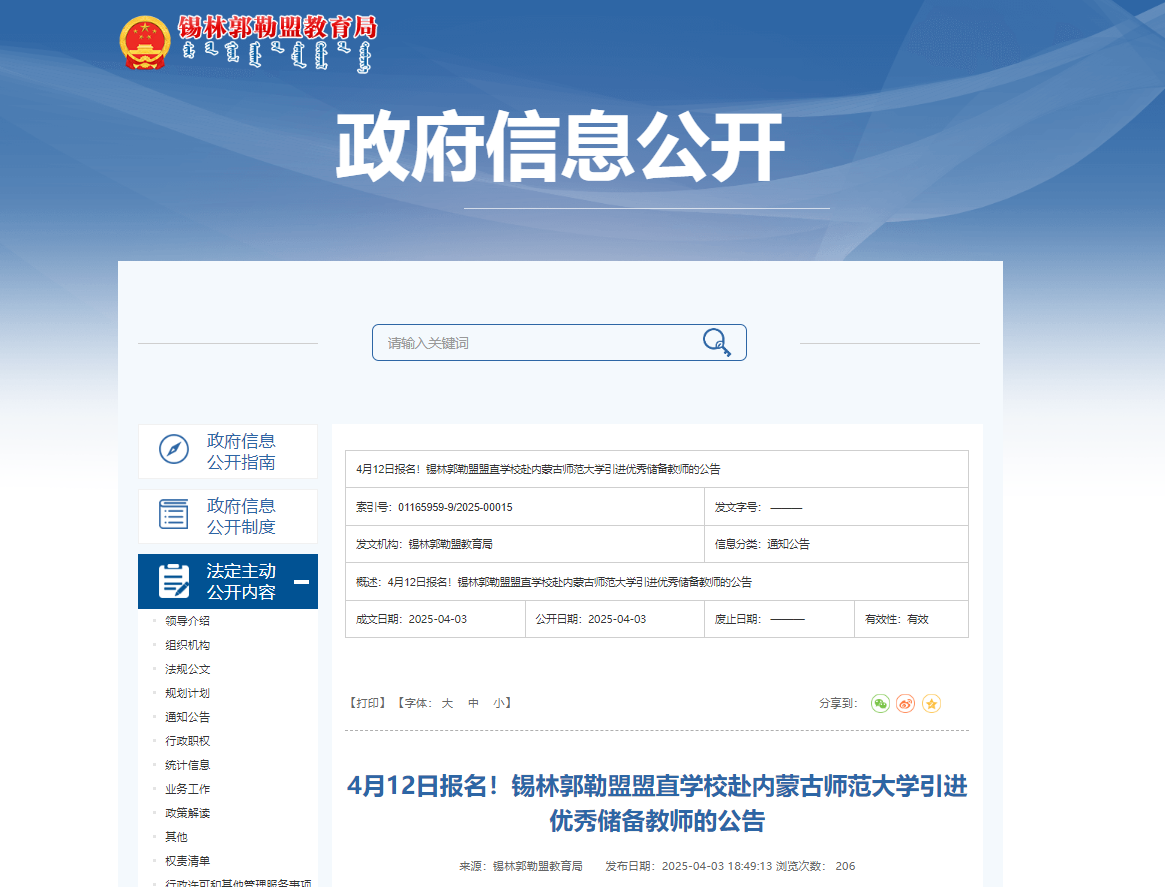Open 政府信息公开制度 sidebar menu
The height and width of the screenshot is (887, 1165).
tap(227, 516)
